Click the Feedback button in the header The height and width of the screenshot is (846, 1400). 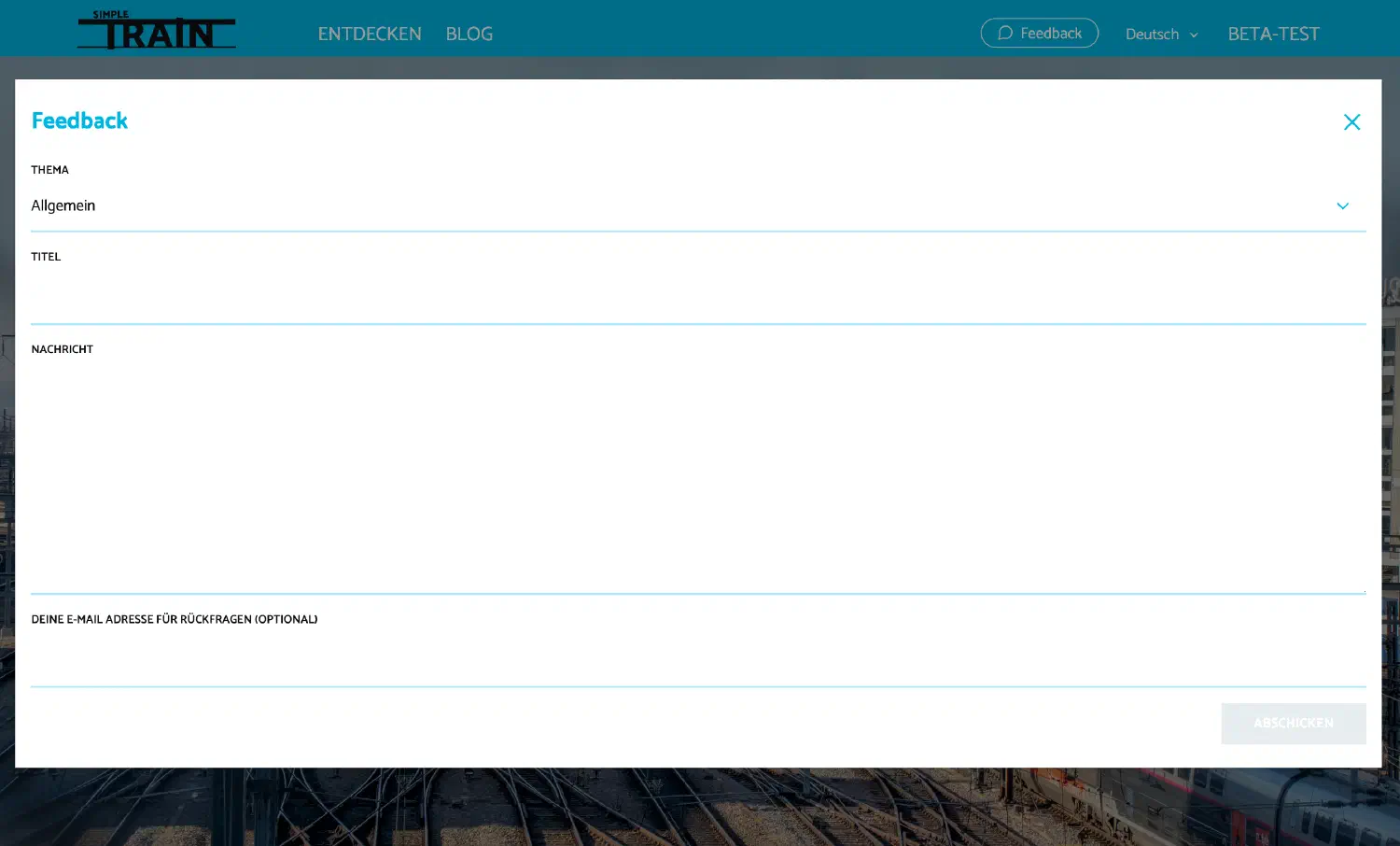click(1039, 33)
